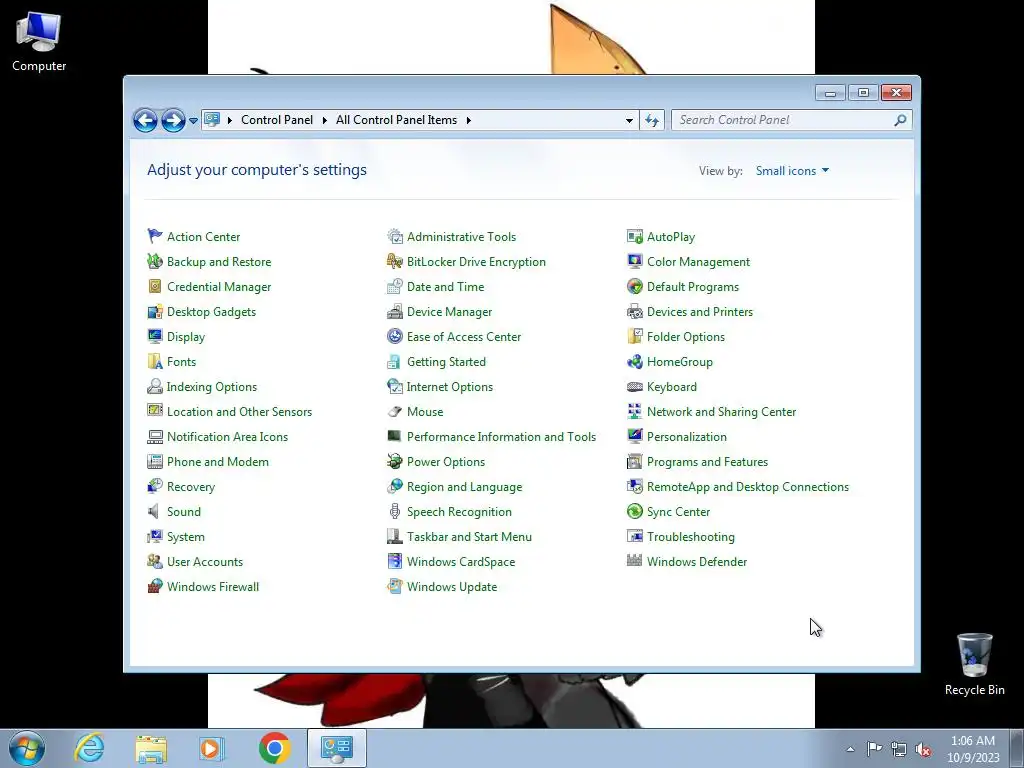The image size is (1024, 768).
Task: Open the Personalization link
Action: point(687,437)
